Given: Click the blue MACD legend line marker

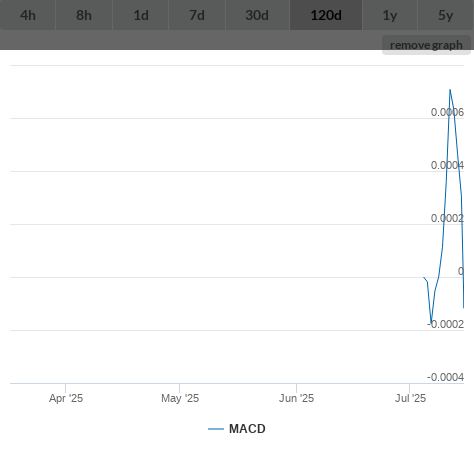Looking at the screenshot, I should 216,429.
